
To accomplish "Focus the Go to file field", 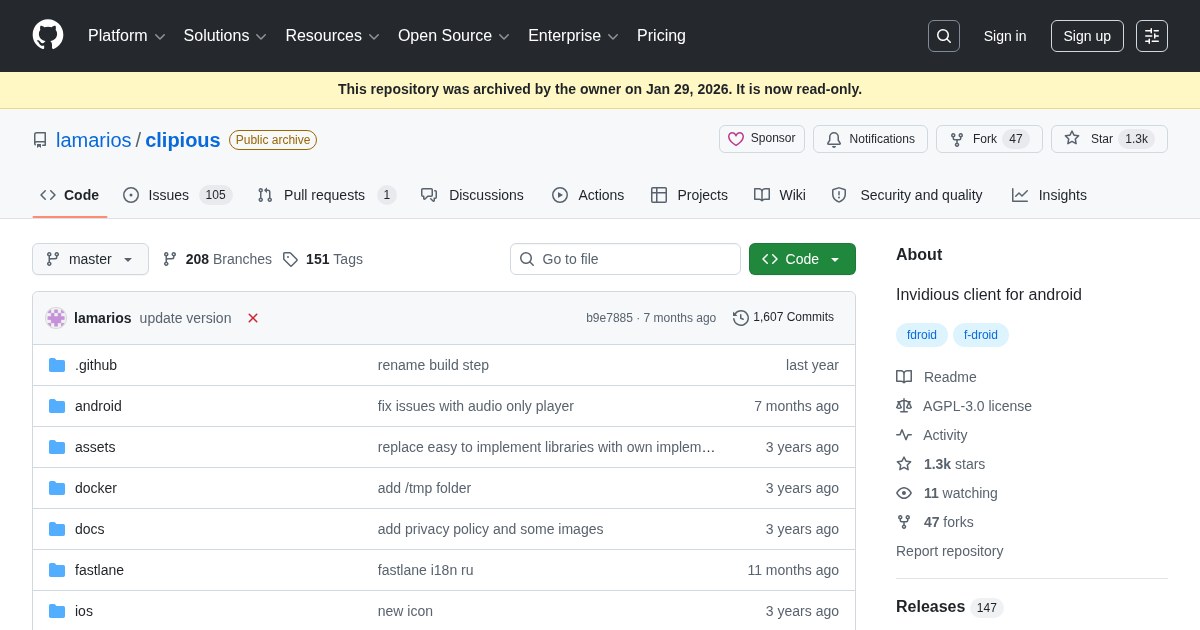I will tap(625, 259).
